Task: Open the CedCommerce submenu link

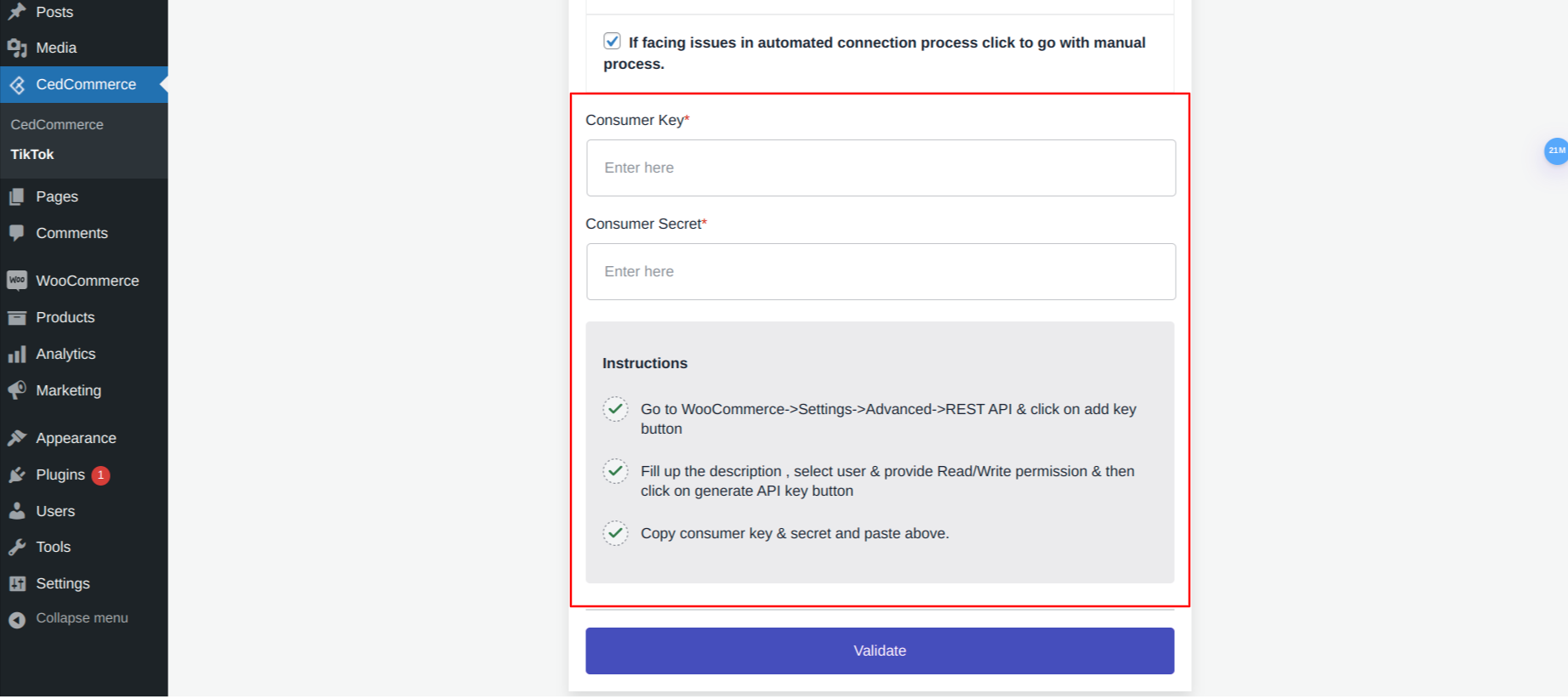Action: 57,124
